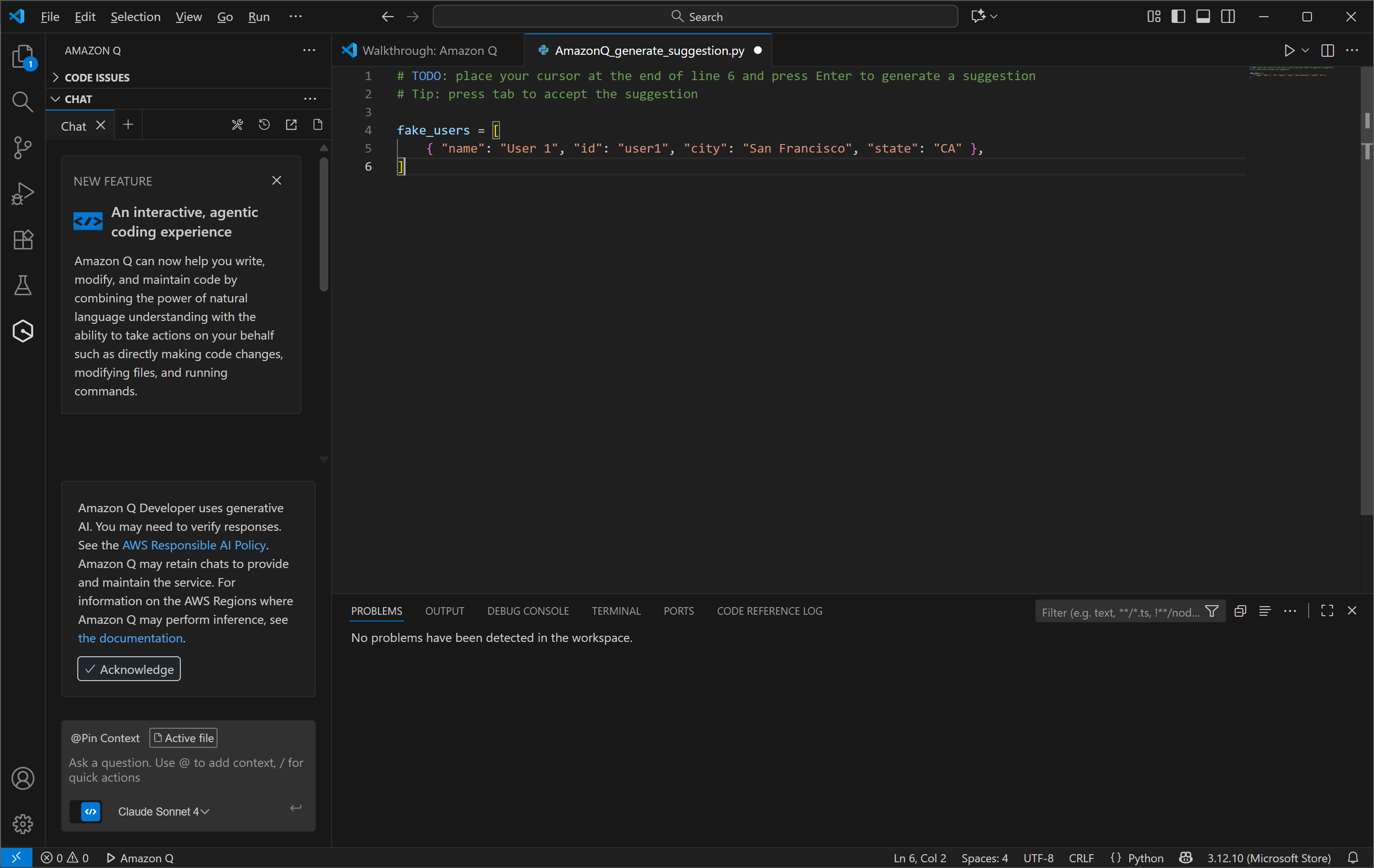Open chat history icon
The image size is (1374, 868).
click(264, 125)
